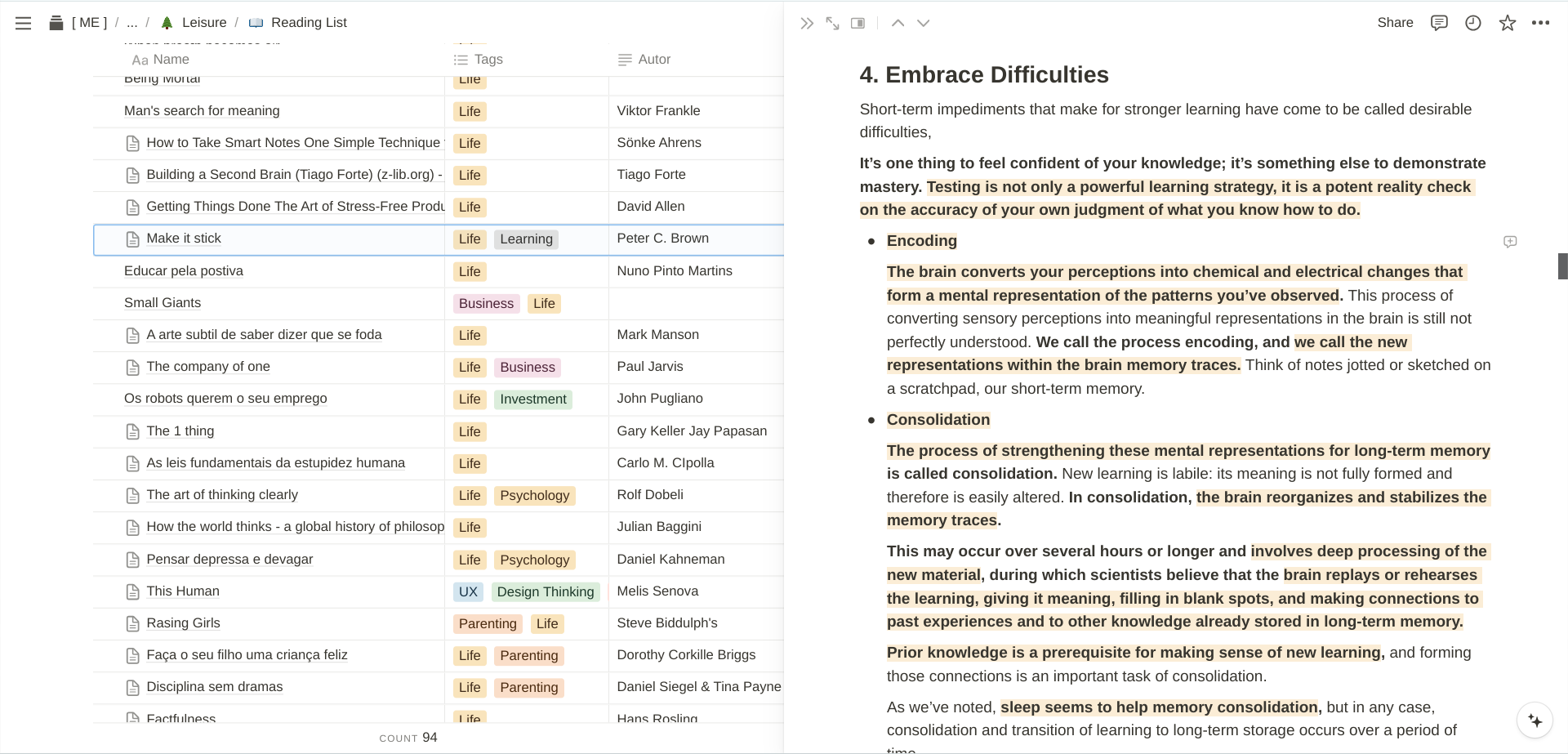
Task: Open Os robots querem o seu emprego
Action: pos(225,399)
